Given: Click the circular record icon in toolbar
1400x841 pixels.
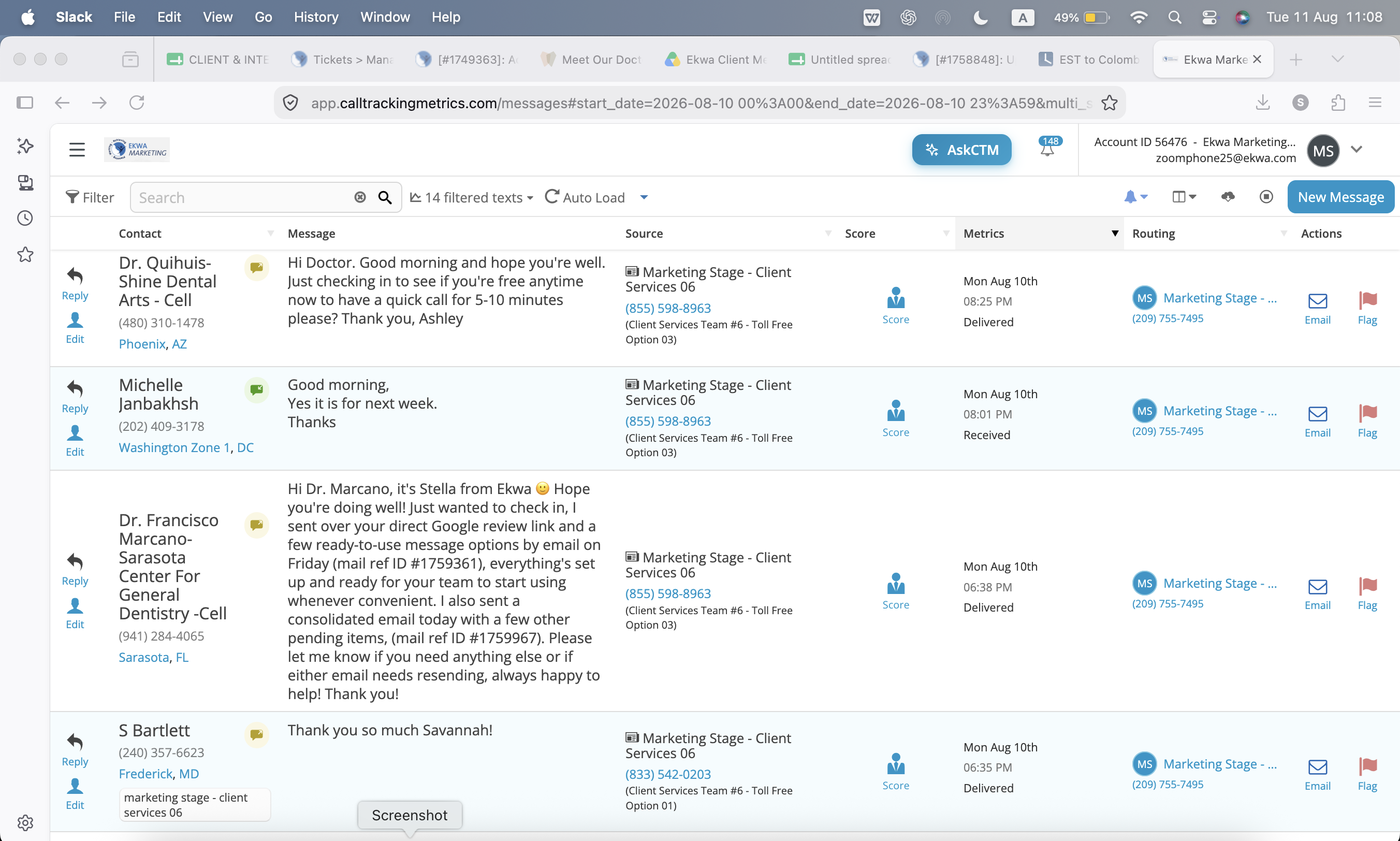Looking at the screenshot, I should (1266, 197).
